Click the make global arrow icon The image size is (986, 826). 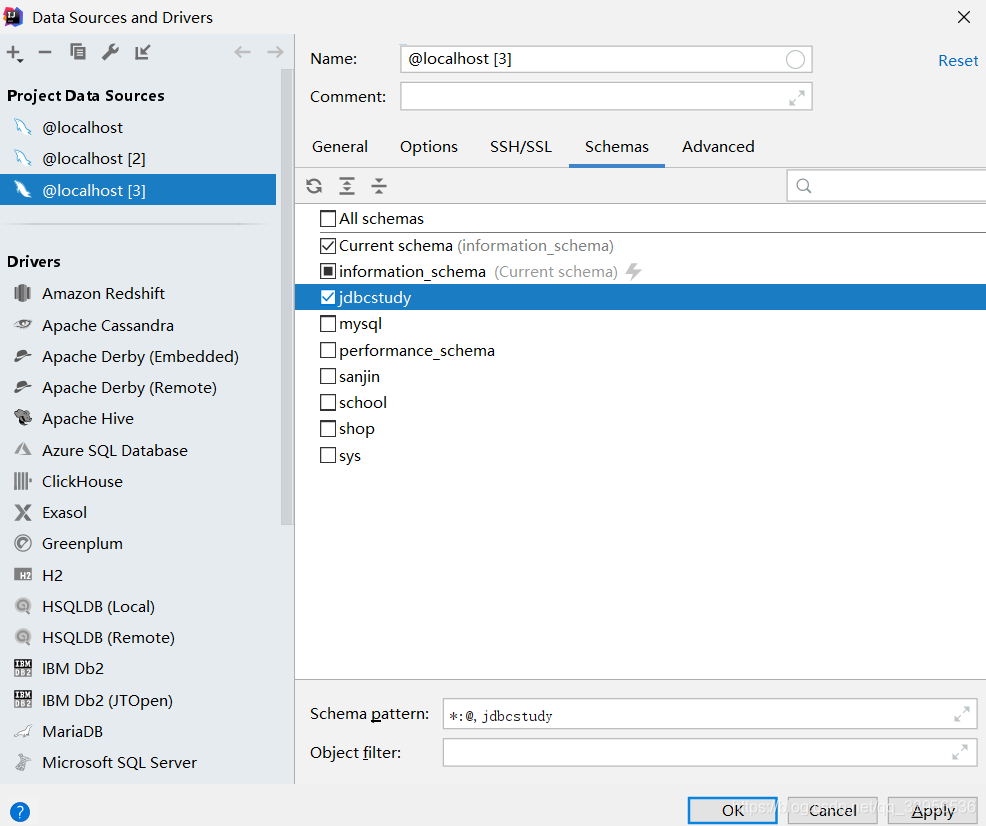143,52
